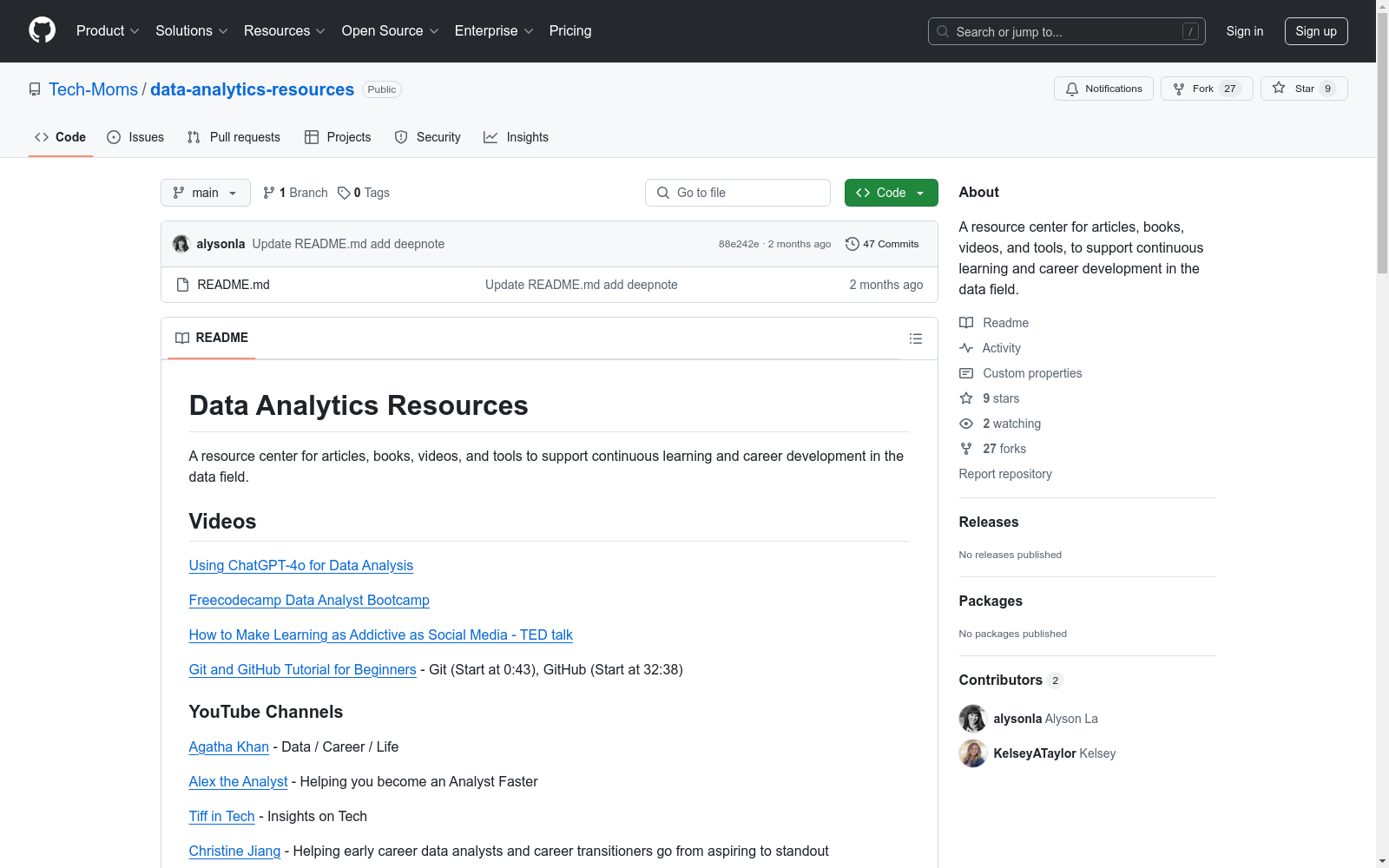This screenshot has height=868, width=1389.
Task: Open the Packages section heading
Action: (x=991, y=602)
